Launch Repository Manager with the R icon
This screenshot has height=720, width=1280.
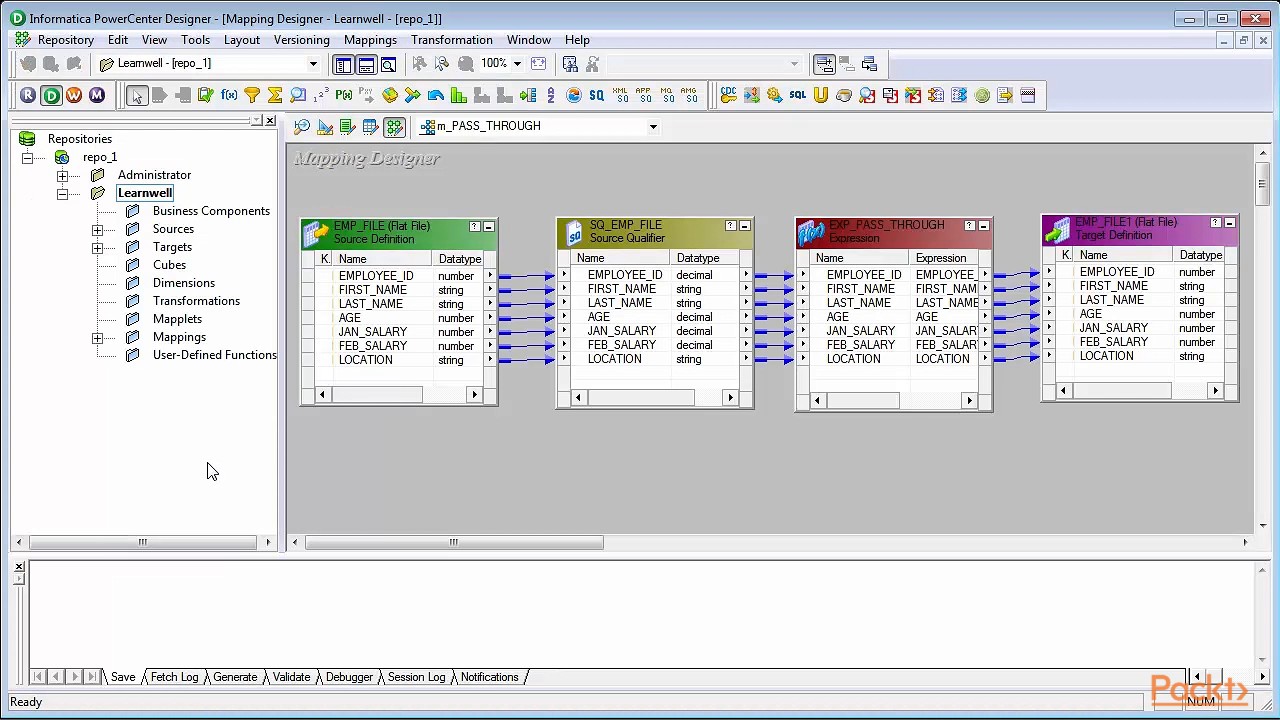28,95
